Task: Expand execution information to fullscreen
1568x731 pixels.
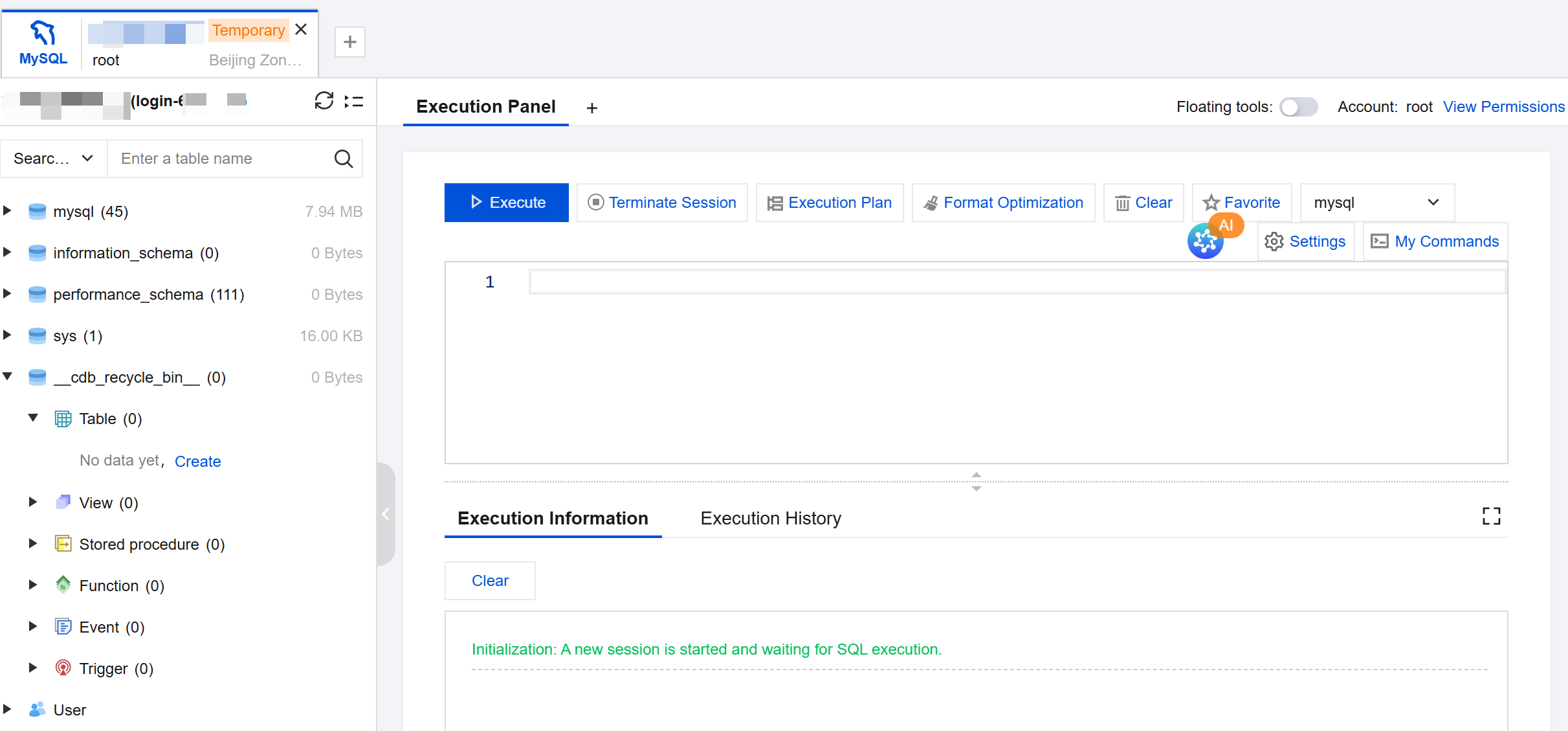Action: tap(1491, 516)
